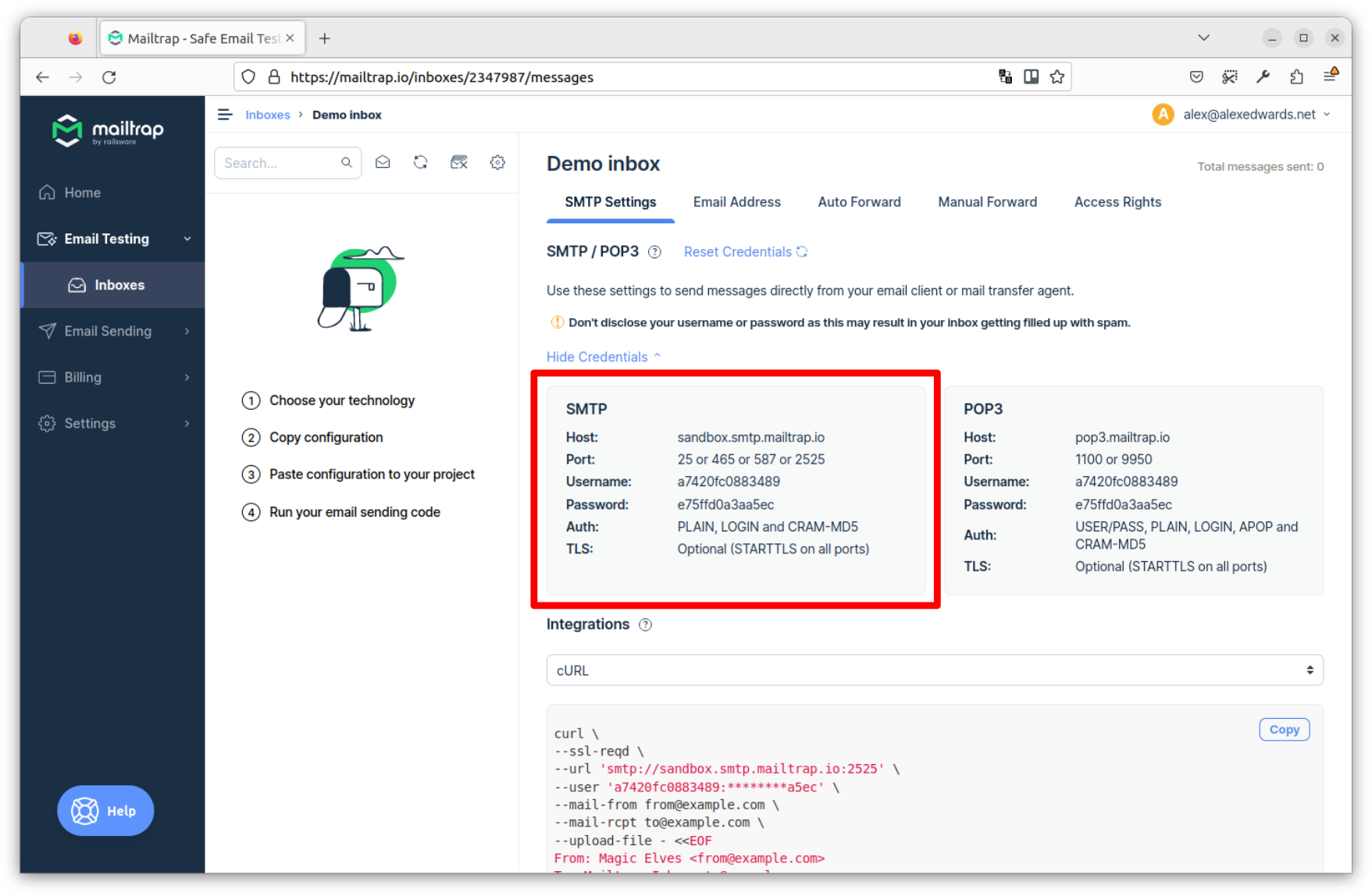1372x896 pixels.
Task: Click the mark-all-as-read envelope icon
Action: 383,162
